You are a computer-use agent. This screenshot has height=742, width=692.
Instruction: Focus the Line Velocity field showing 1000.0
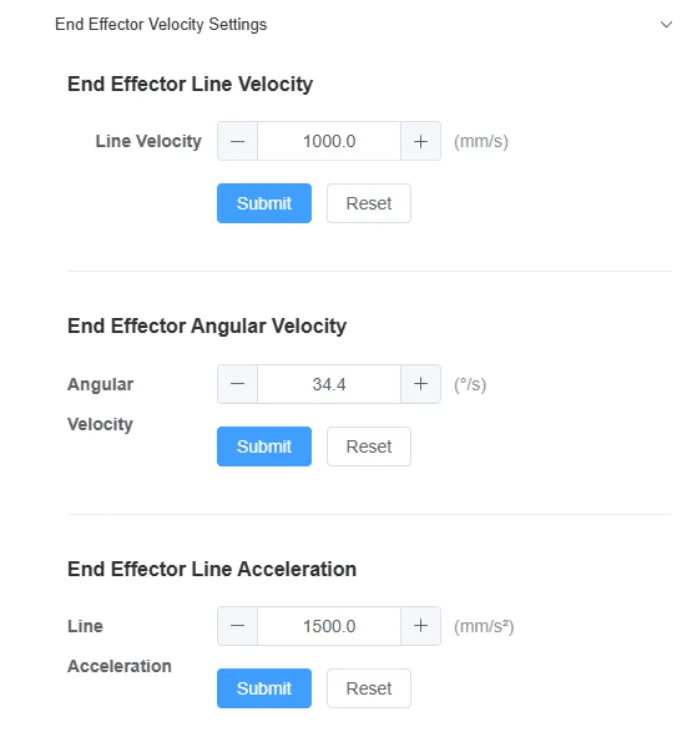(329, 141)
